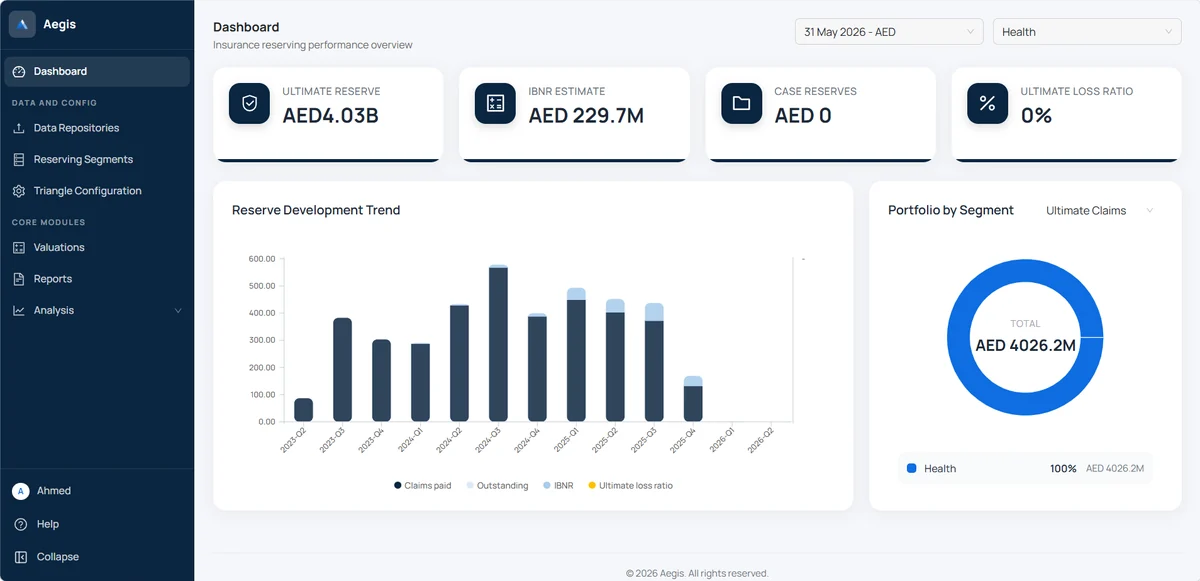Click the Analysis chart icon
Image resolution: width=1200 pixels, height=581 pixels.
19,311
